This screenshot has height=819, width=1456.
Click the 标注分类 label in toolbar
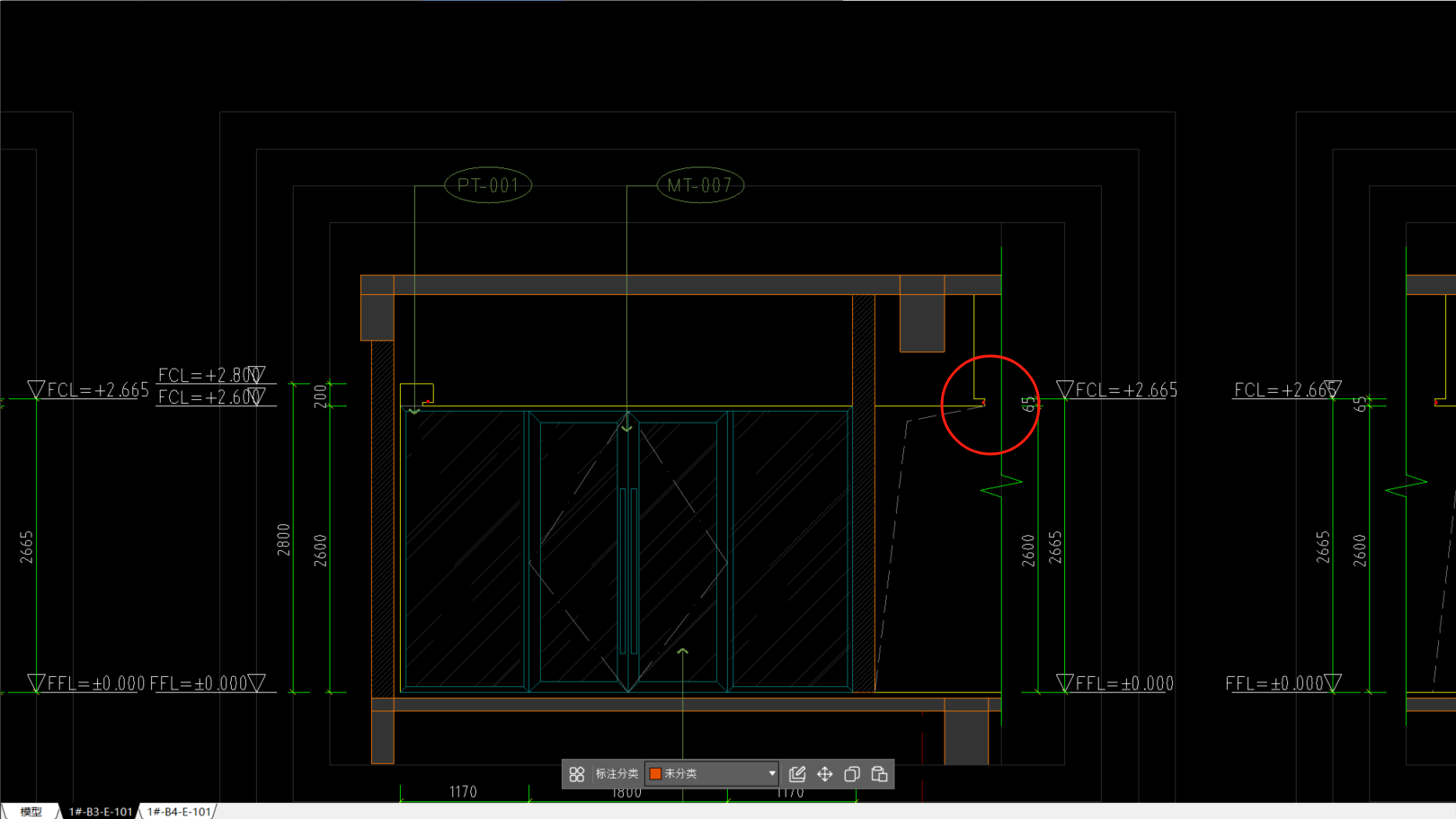tap(617, 774)
